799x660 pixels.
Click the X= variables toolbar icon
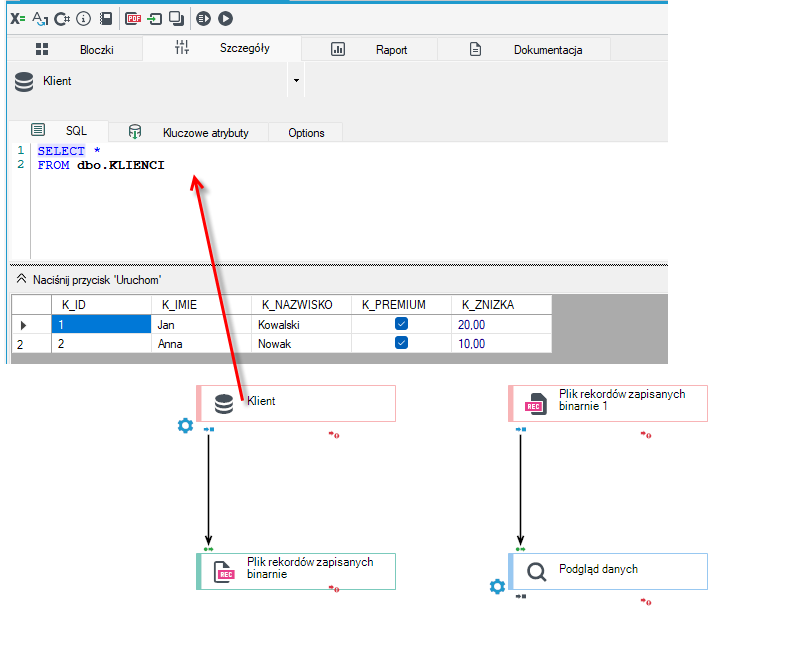18,19
